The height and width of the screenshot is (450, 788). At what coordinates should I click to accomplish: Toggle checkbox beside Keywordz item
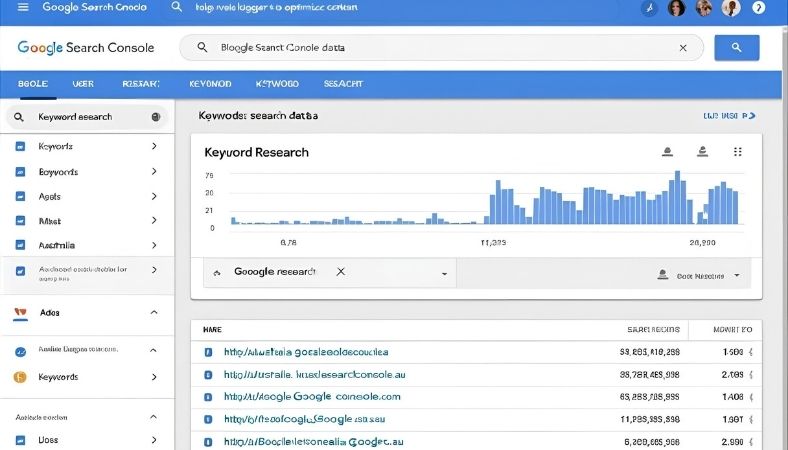pyautogui.click(x=20, y=147)
